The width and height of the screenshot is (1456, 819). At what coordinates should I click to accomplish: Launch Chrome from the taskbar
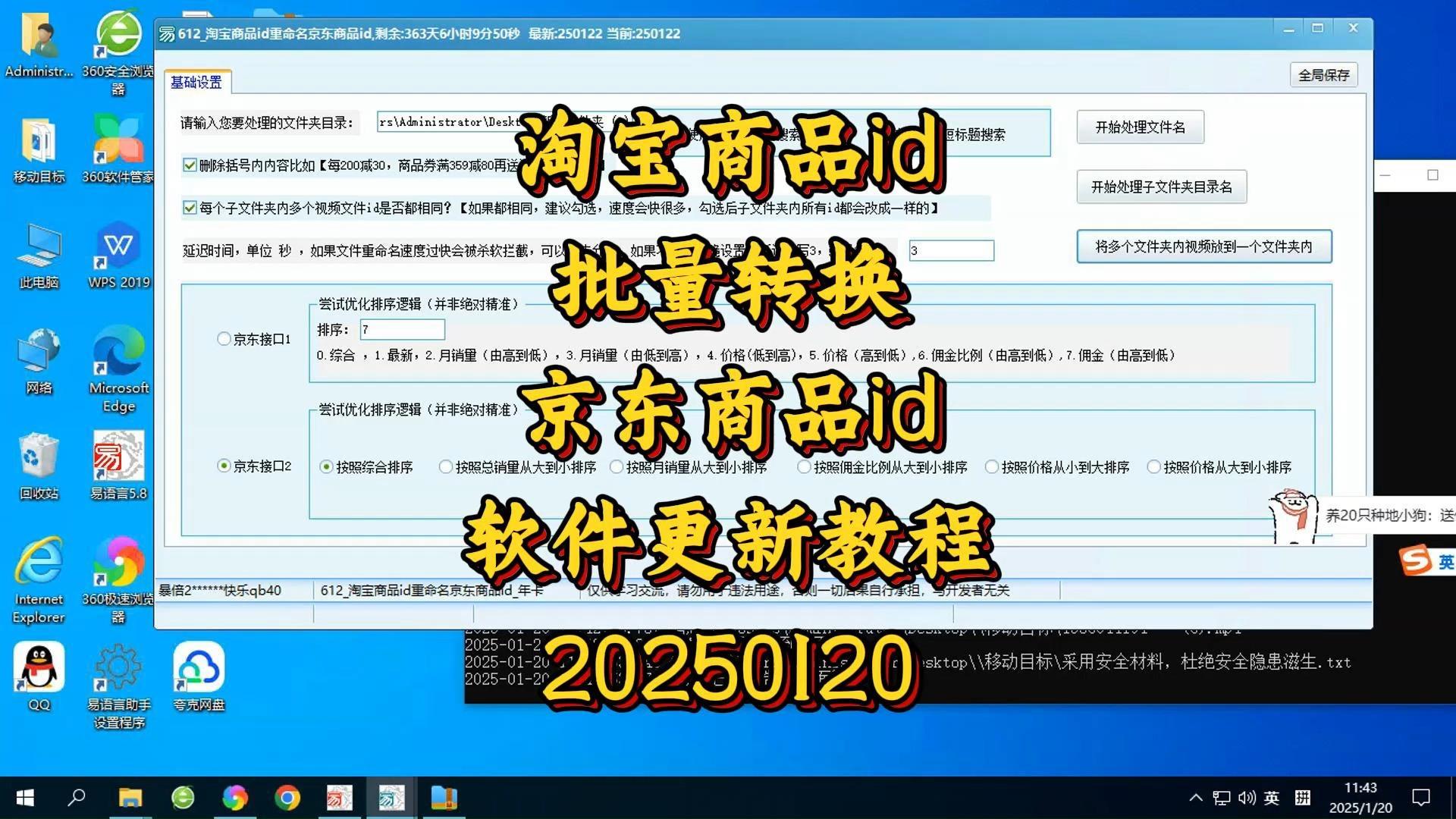click(287, 797)
